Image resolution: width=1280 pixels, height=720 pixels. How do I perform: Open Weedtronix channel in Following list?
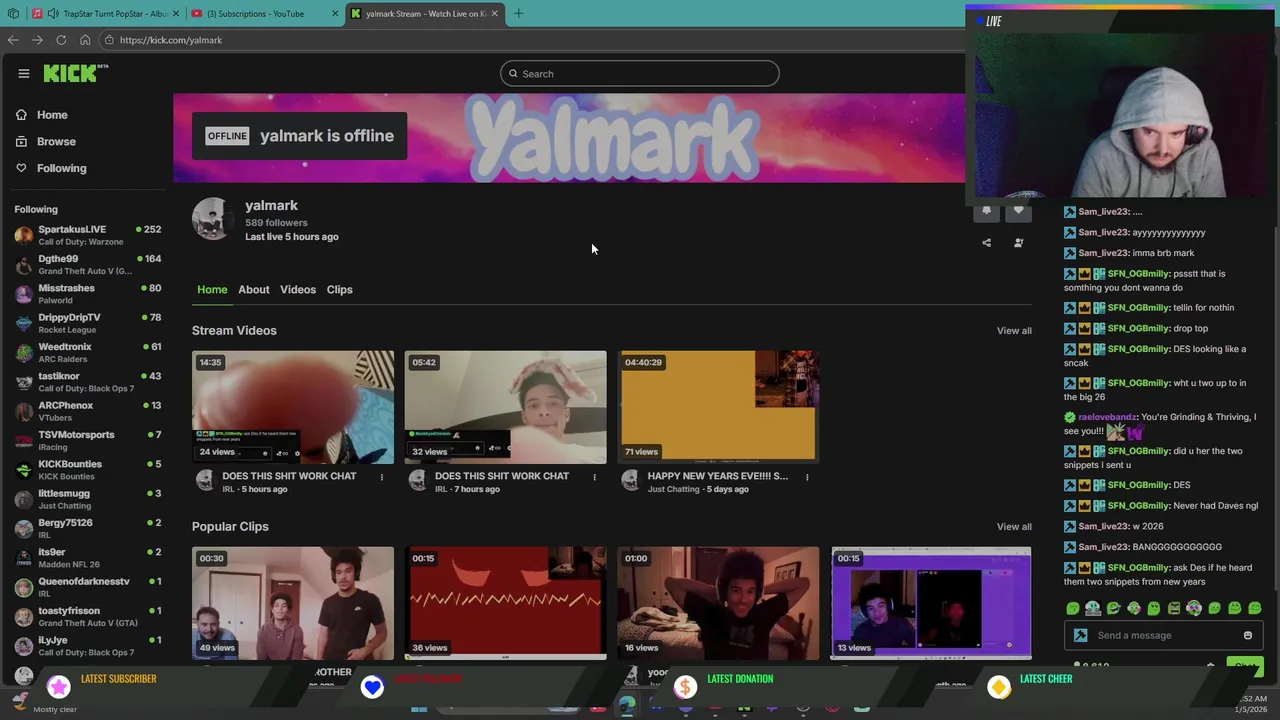(88, 352)
